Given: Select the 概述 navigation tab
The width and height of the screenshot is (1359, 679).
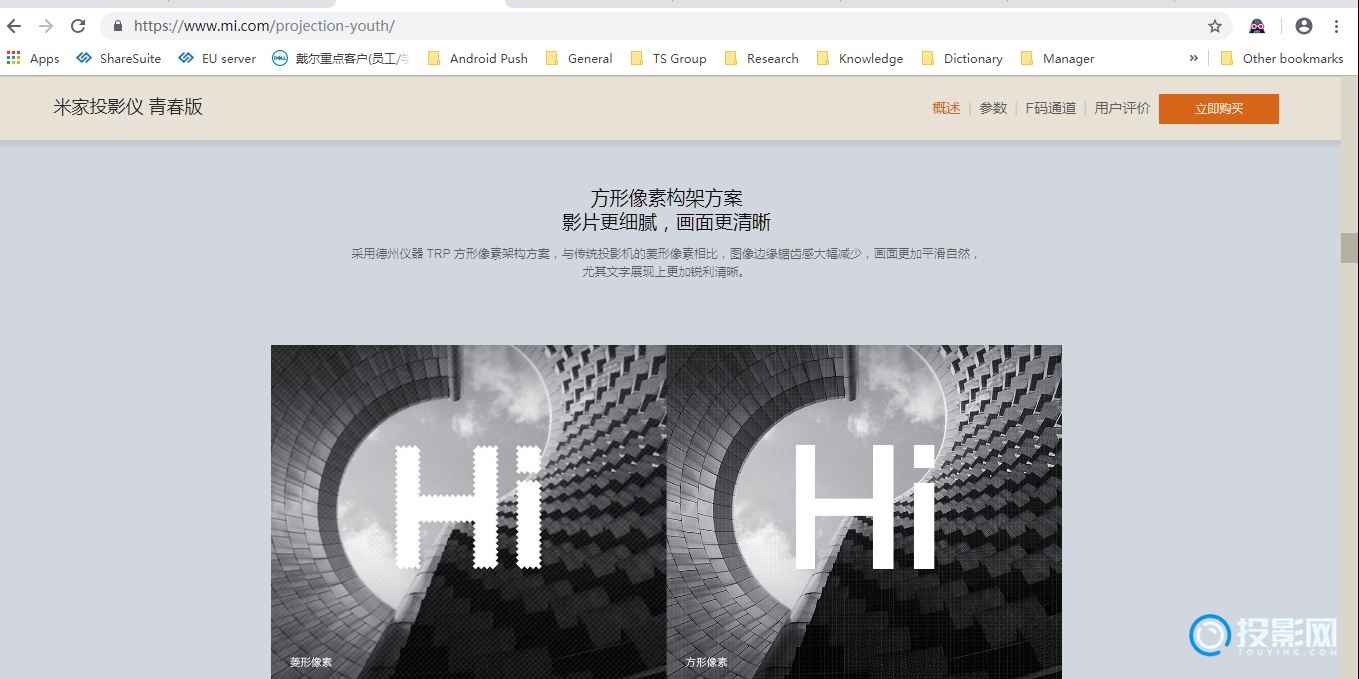Looking at the screenshot, I should tap(946, 108).
